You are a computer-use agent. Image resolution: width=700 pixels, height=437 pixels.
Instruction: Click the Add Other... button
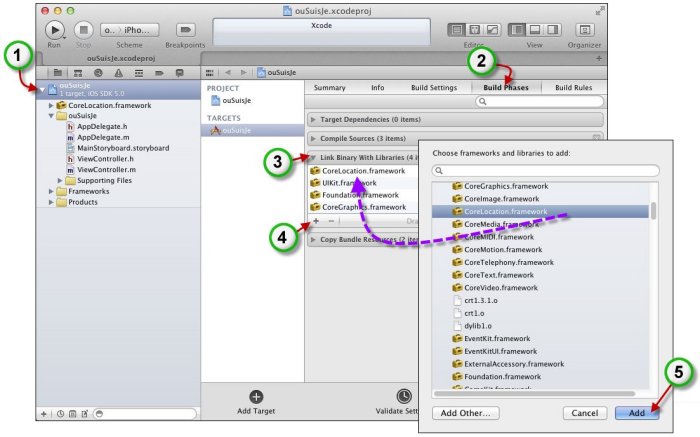tap(466, 413)
